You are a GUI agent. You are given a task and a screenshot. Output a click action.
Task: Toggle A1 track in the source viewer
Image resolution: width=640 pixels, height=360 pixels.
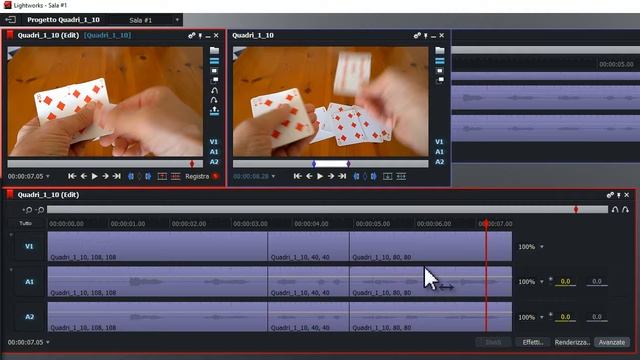tap(439, 152)
